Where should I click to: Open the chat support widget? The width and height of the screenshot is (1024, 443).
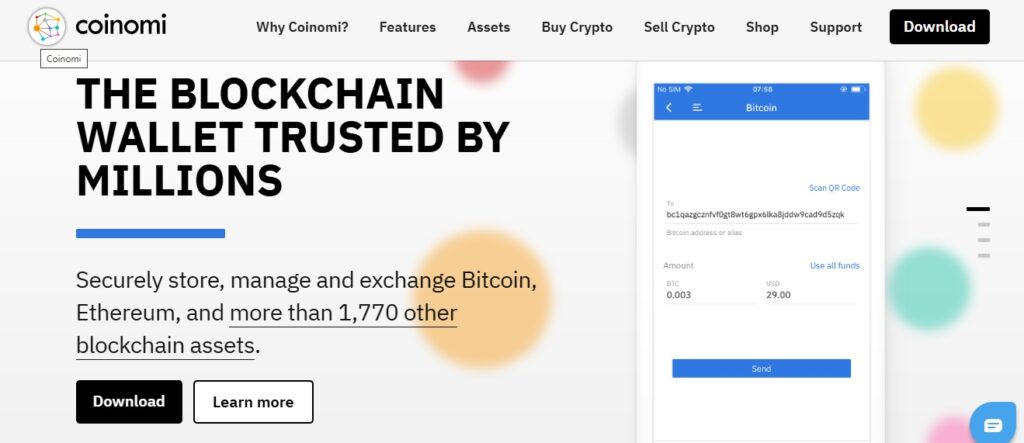[992, 424]
